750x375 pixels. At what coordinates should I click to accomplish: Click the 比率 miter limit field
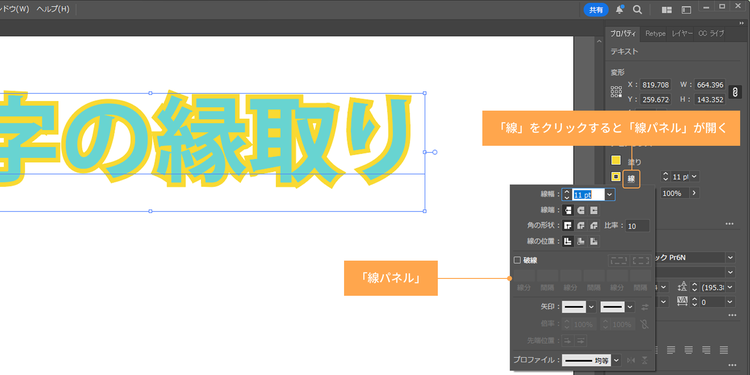coord(638,226)
